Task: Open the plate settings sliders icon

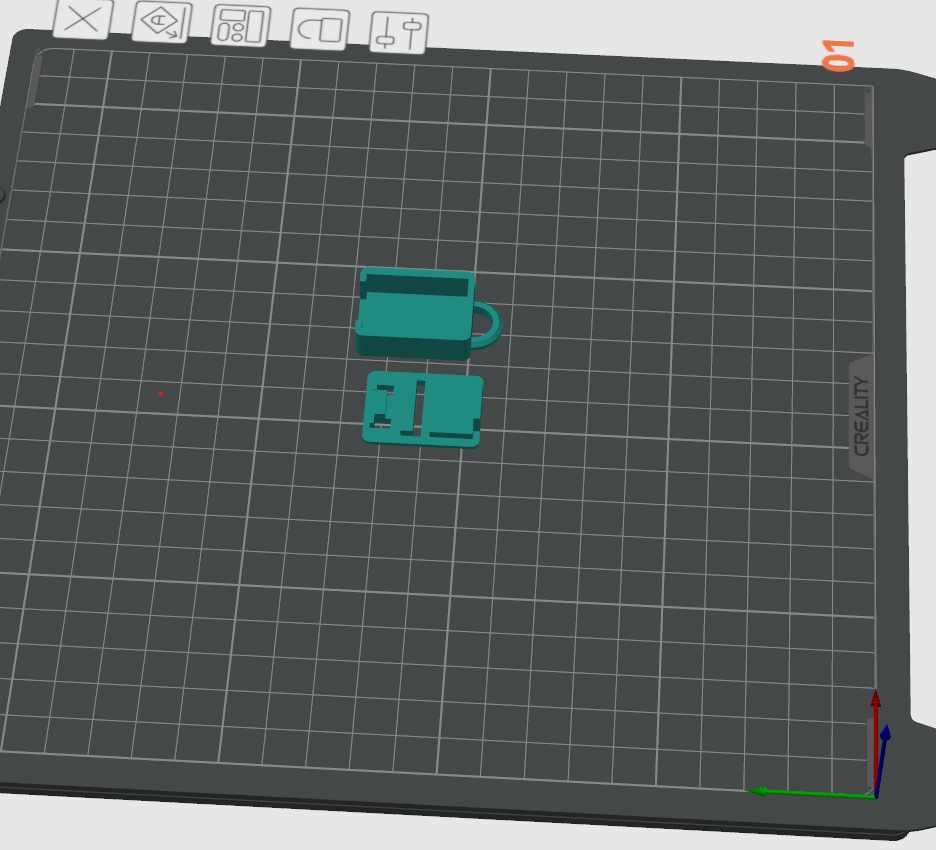Action: [398, 32]
